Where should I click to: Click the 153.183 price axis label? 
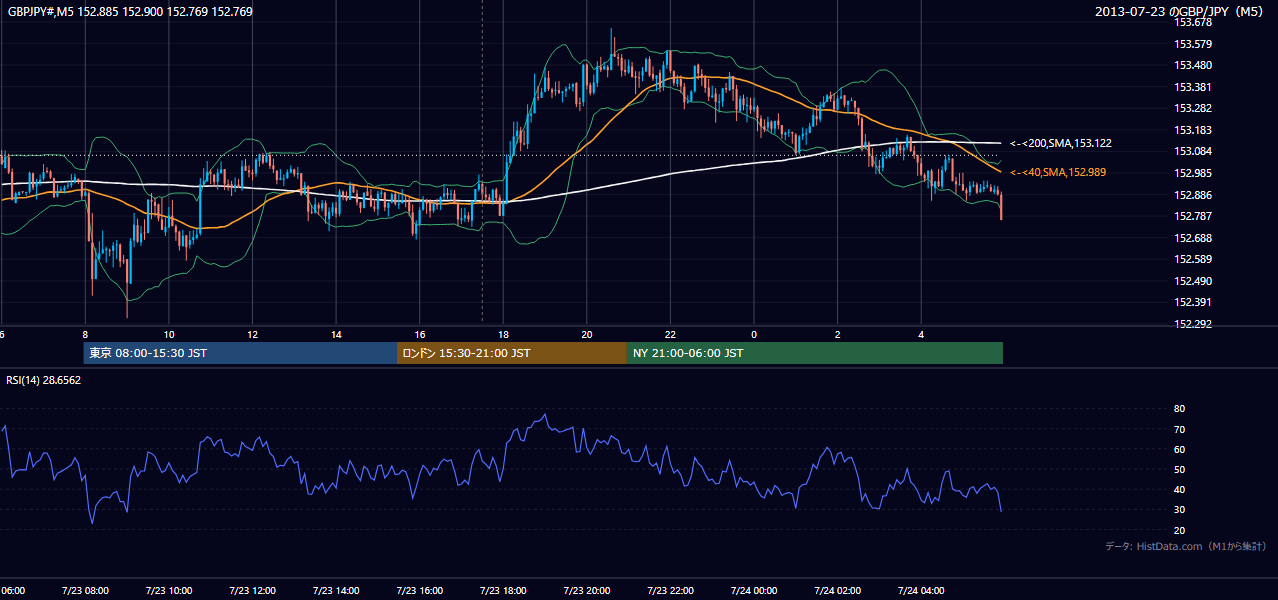(x=1194, y=130)
